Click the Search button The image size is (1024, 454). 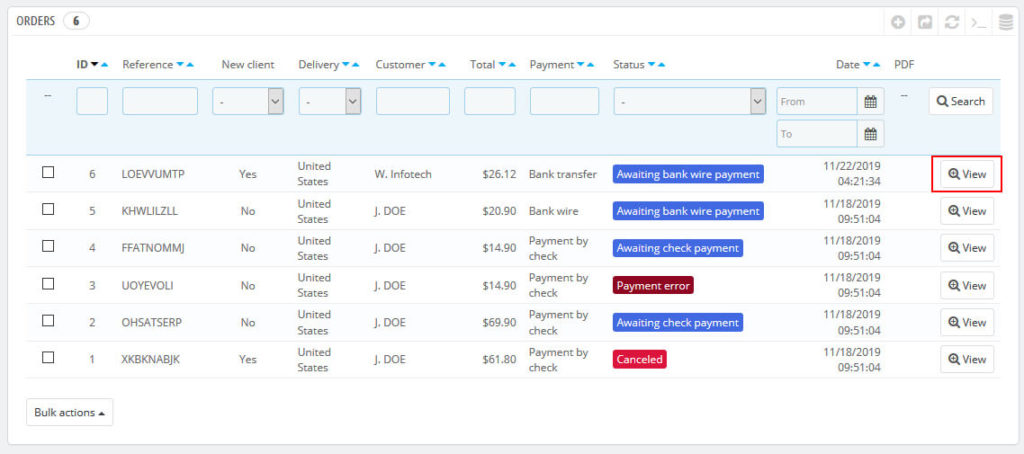[961, 101]
